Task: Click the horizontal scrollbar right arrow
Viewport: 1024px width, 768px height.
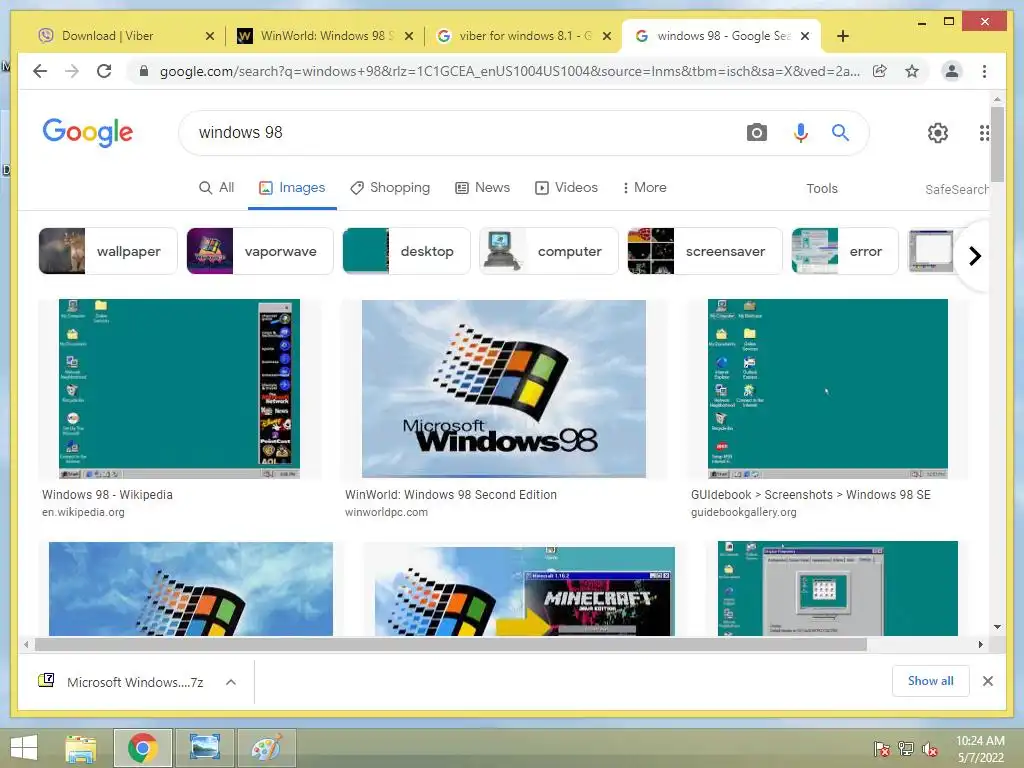Action: tap(980, 645)
